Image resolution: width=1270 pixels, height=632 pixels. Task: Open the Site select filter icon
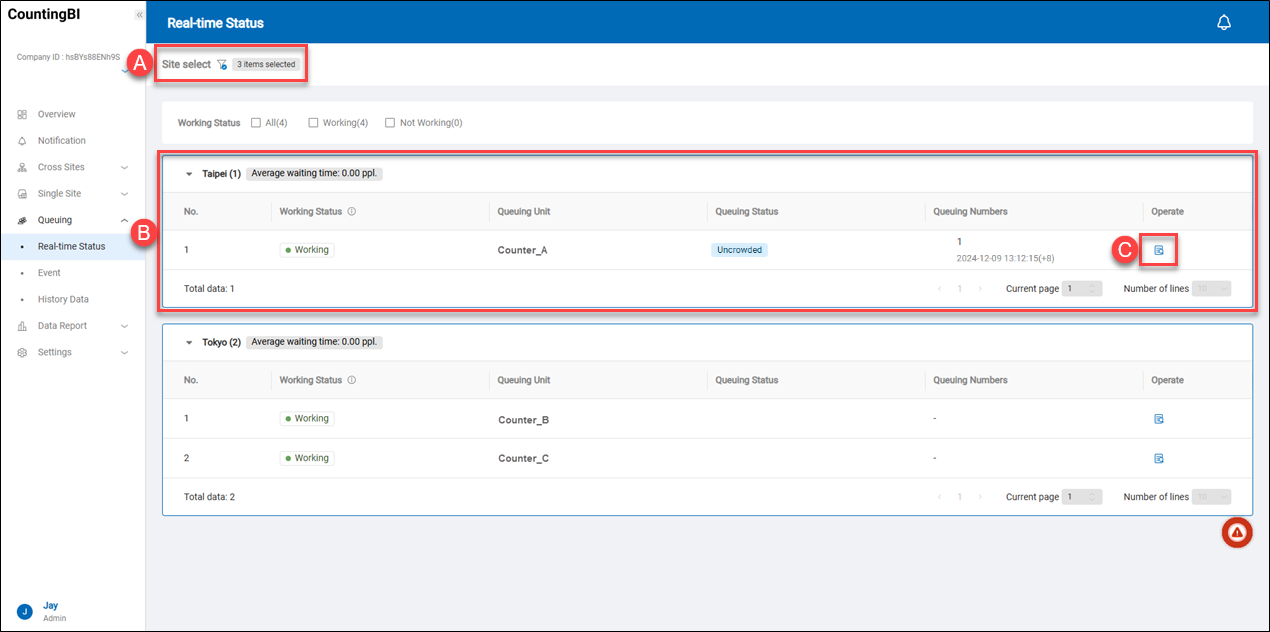(x=222, y=64)
